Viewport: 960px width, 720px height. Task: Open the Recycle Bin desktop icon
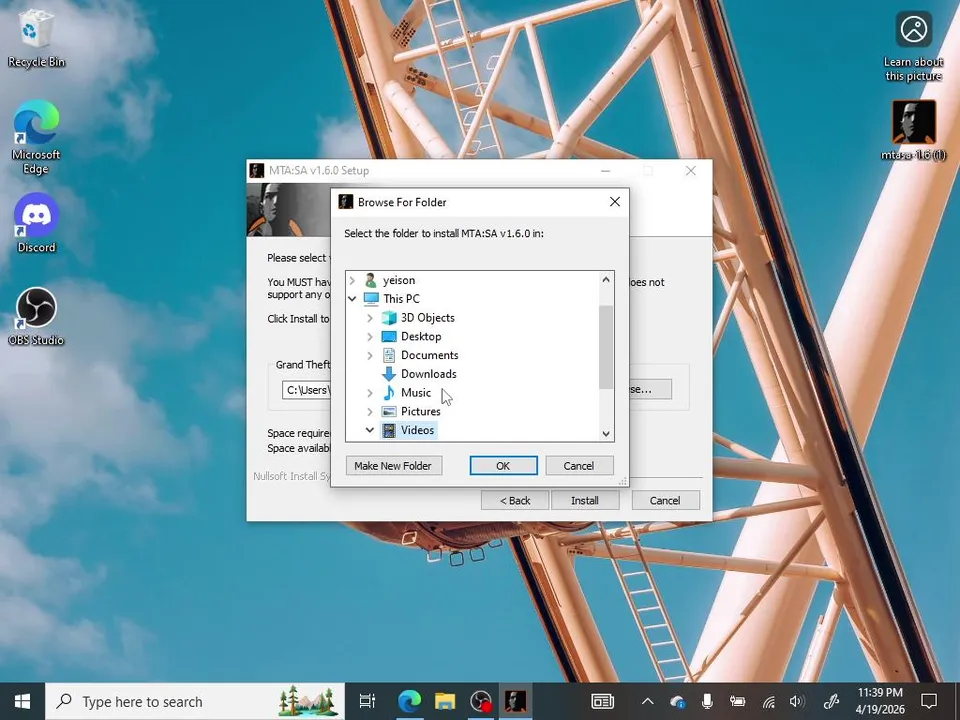coord(36,38)
